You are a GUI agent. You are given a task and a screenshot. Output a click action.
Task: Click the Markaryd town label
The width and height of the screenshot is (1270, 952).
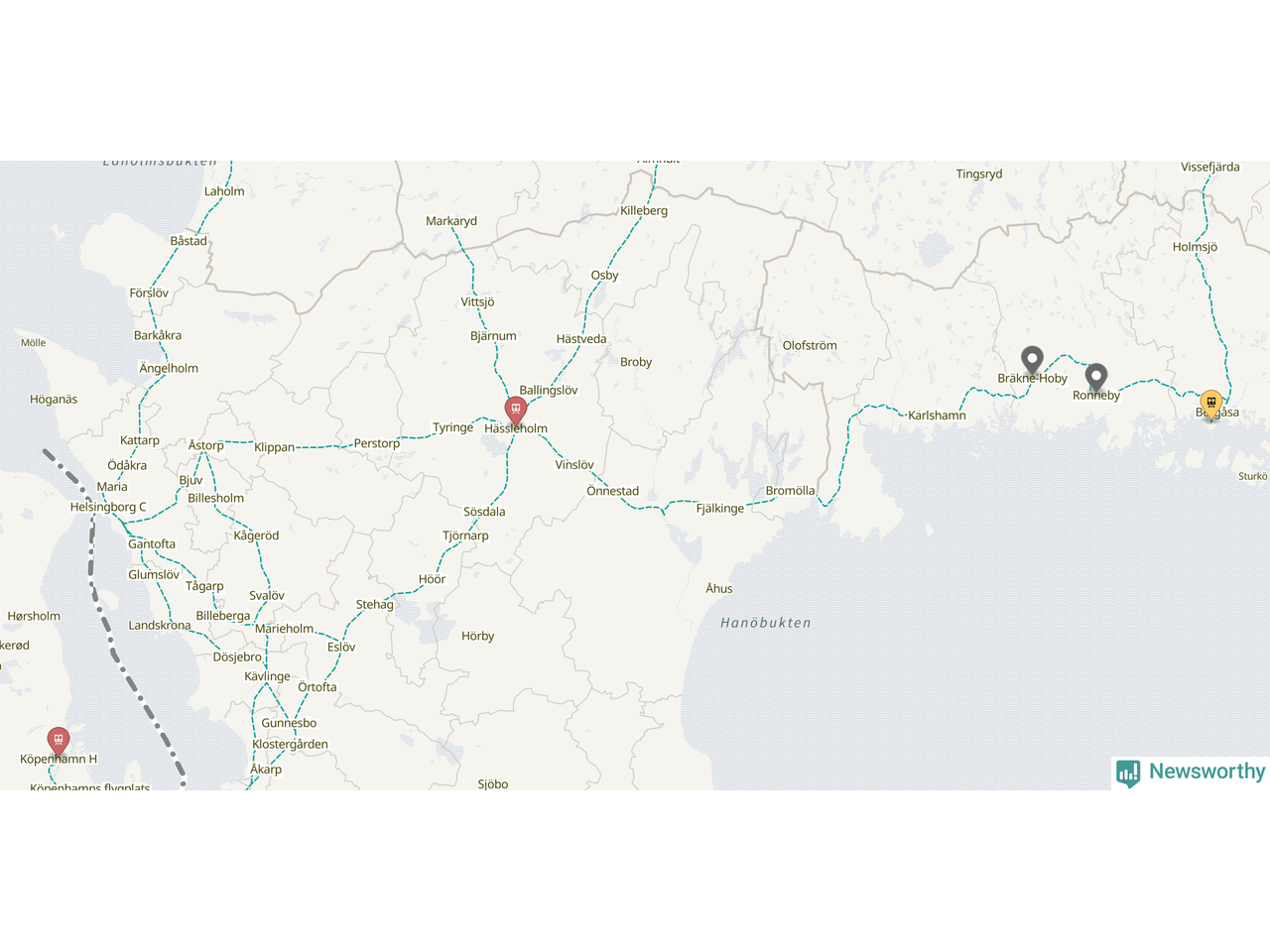click(451, 221)
